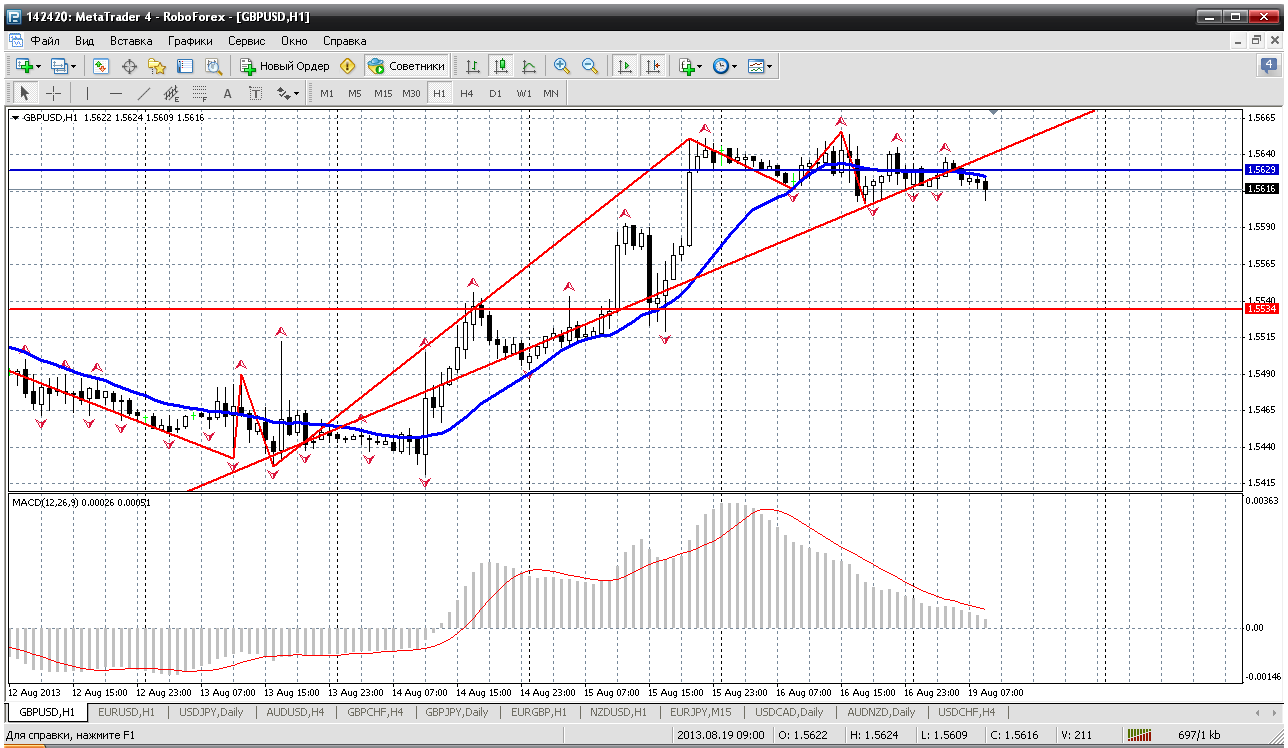The height and width of the screenshot is (748, 1288).
Task: Zoom out of the chart
Action: pyautogui.click(x=590, y=66)
